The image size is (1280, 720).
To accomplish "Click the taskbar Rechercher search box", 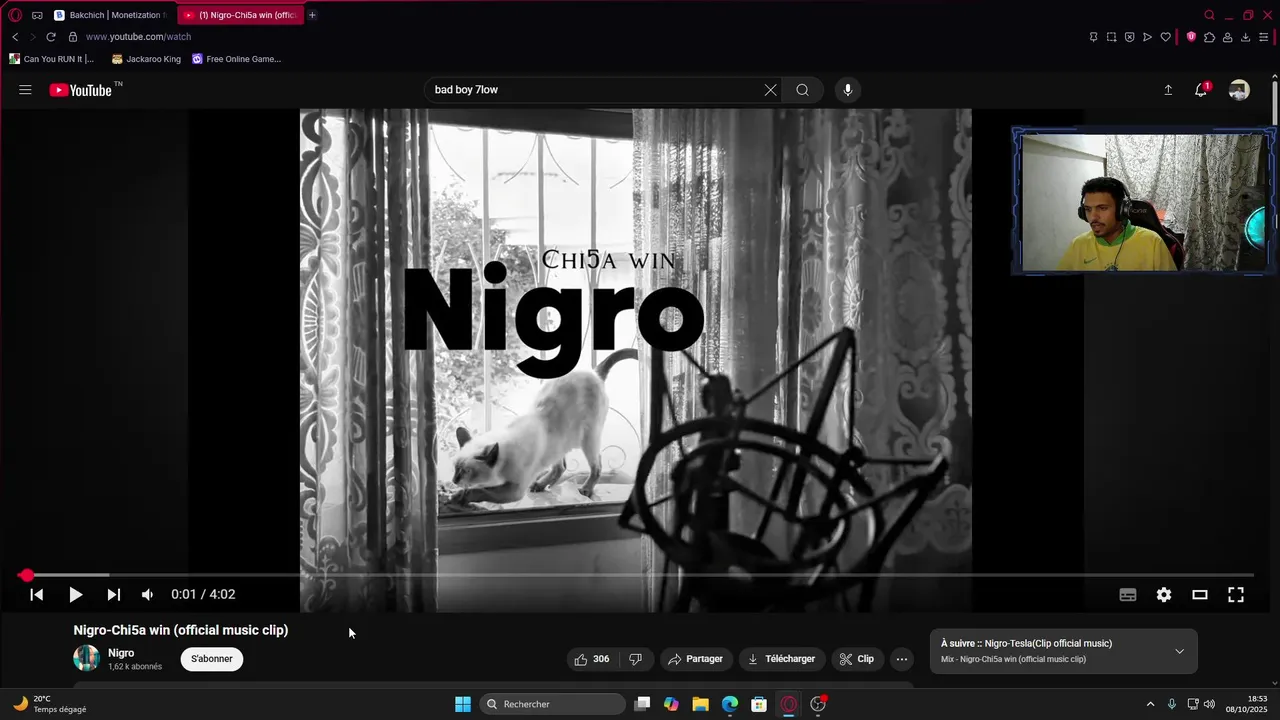I will (x=553, y=704).
